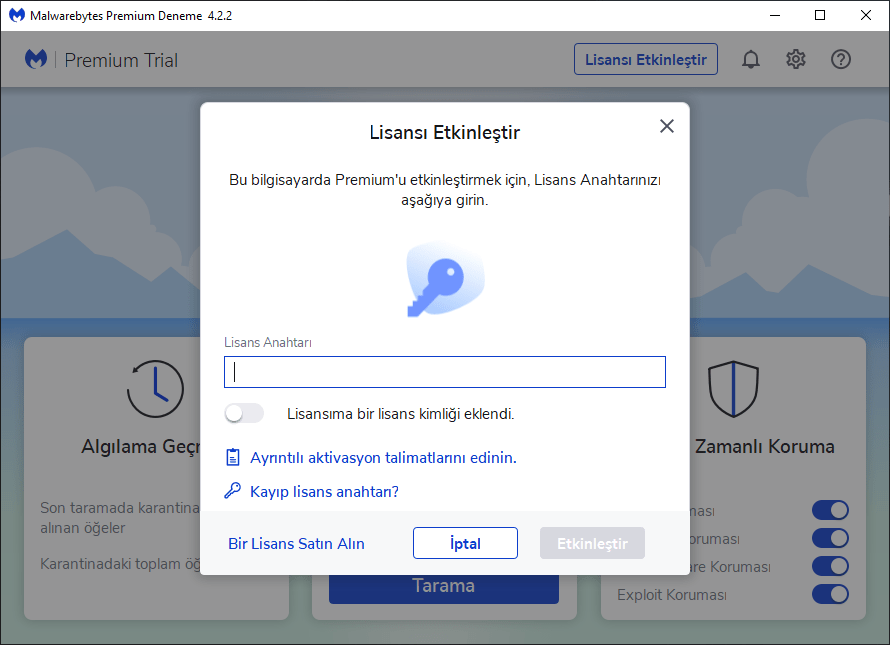
Task: Toggle the second protection switch
Action: [x=830, y=538]
